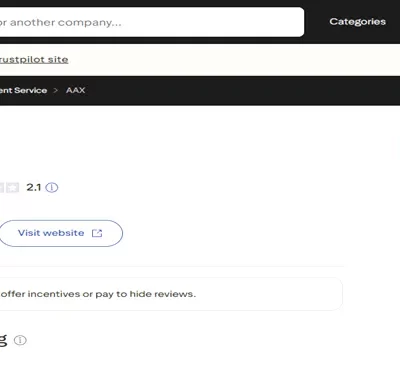
Task: Click empty black breadcrumb bar right of AAX
Action: tap(243, 90)
